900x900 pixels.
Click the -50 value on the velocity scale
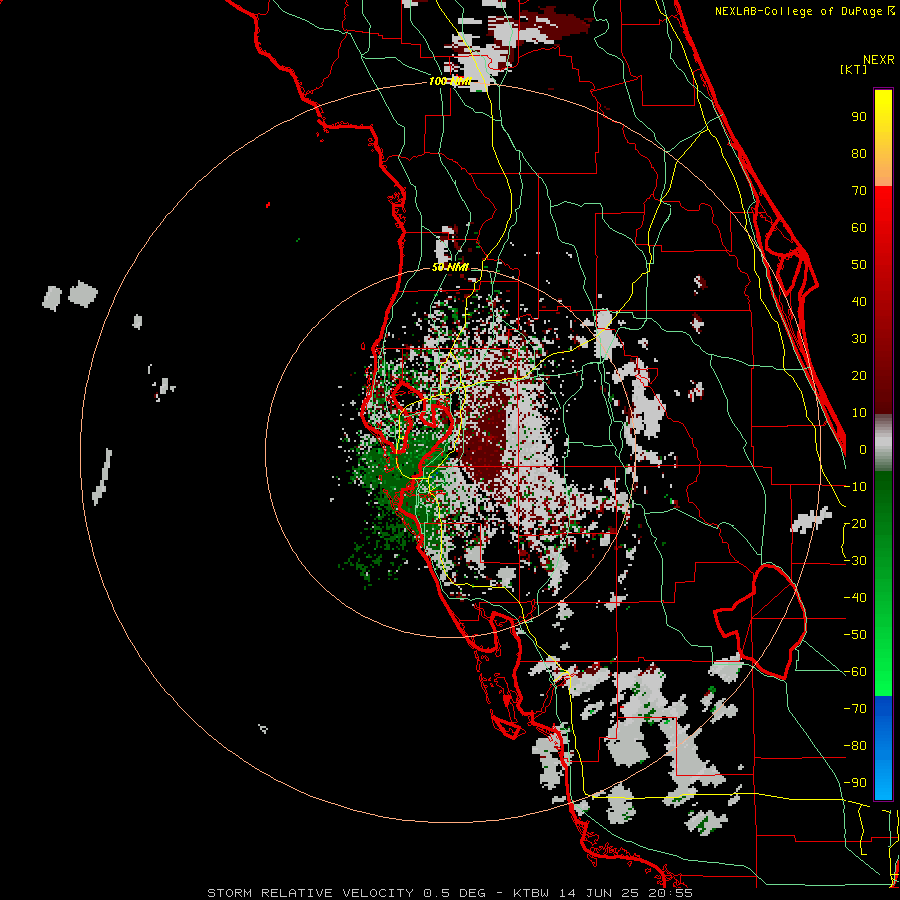(855, 635)
